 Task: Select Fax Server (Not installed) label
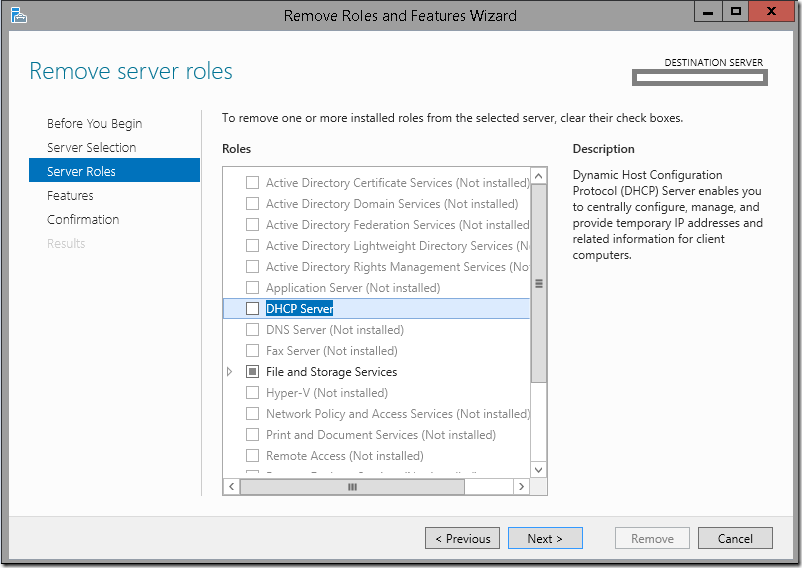coord(331,351)
